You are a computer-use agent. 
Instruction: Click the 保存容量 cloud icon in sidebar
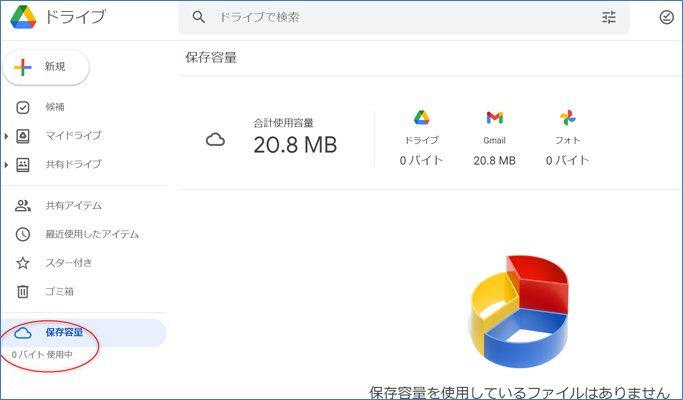23,333
